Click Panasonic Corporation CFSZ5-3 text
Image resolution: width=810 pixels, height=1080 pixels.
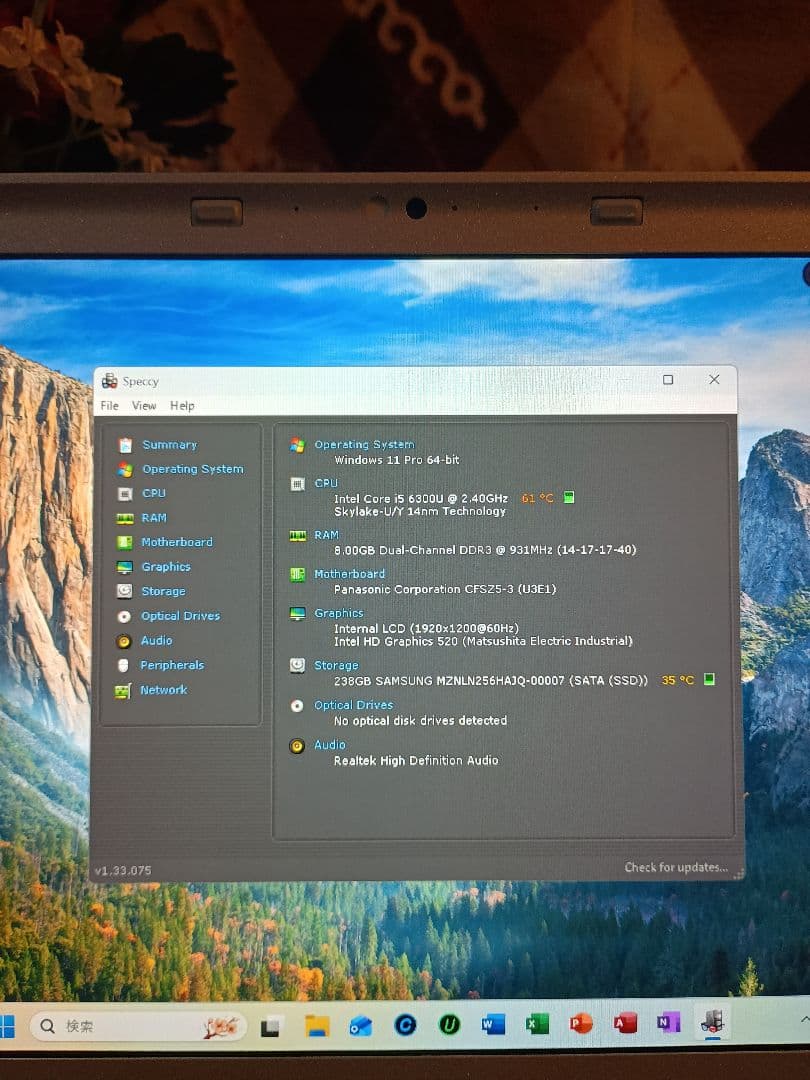[x=445, y=589]
